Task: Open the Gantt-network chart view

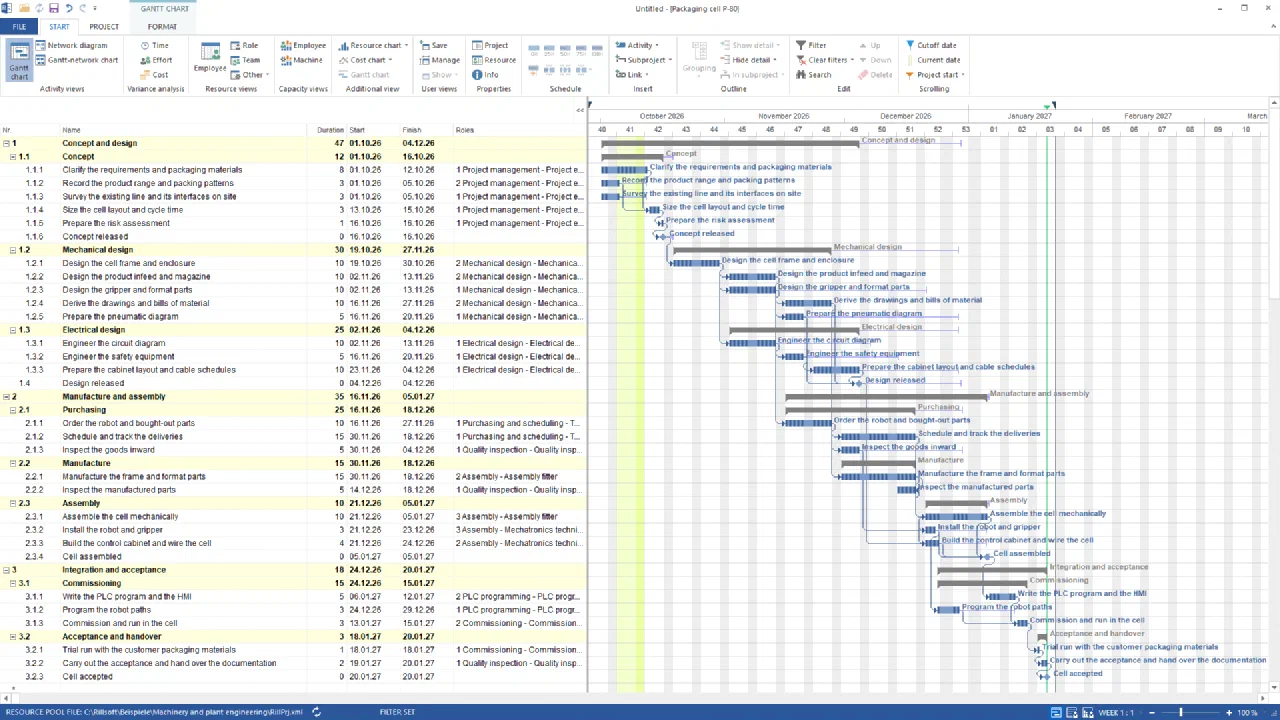Action: [x=76, y=60]
